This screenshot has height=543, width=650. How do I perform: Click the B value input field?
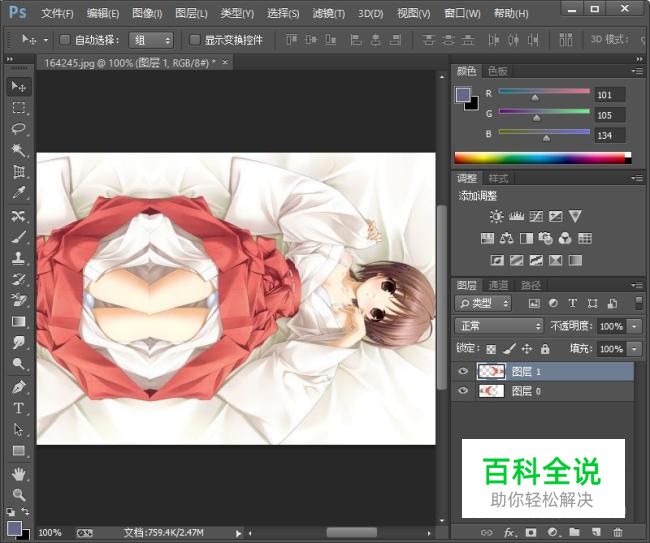coord(610,136)
